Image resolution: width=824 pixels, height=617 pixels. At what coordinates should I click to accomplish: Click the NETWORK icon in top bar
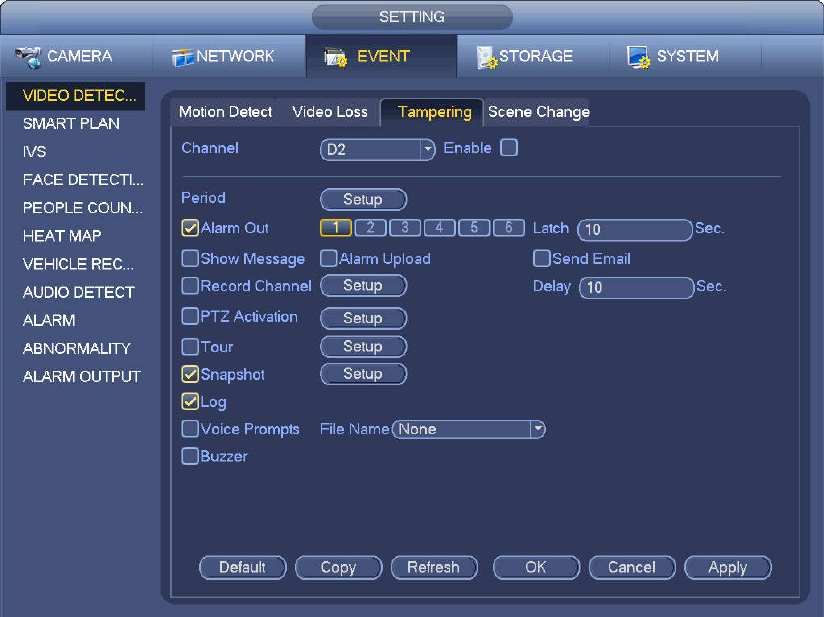pos(183,57)
